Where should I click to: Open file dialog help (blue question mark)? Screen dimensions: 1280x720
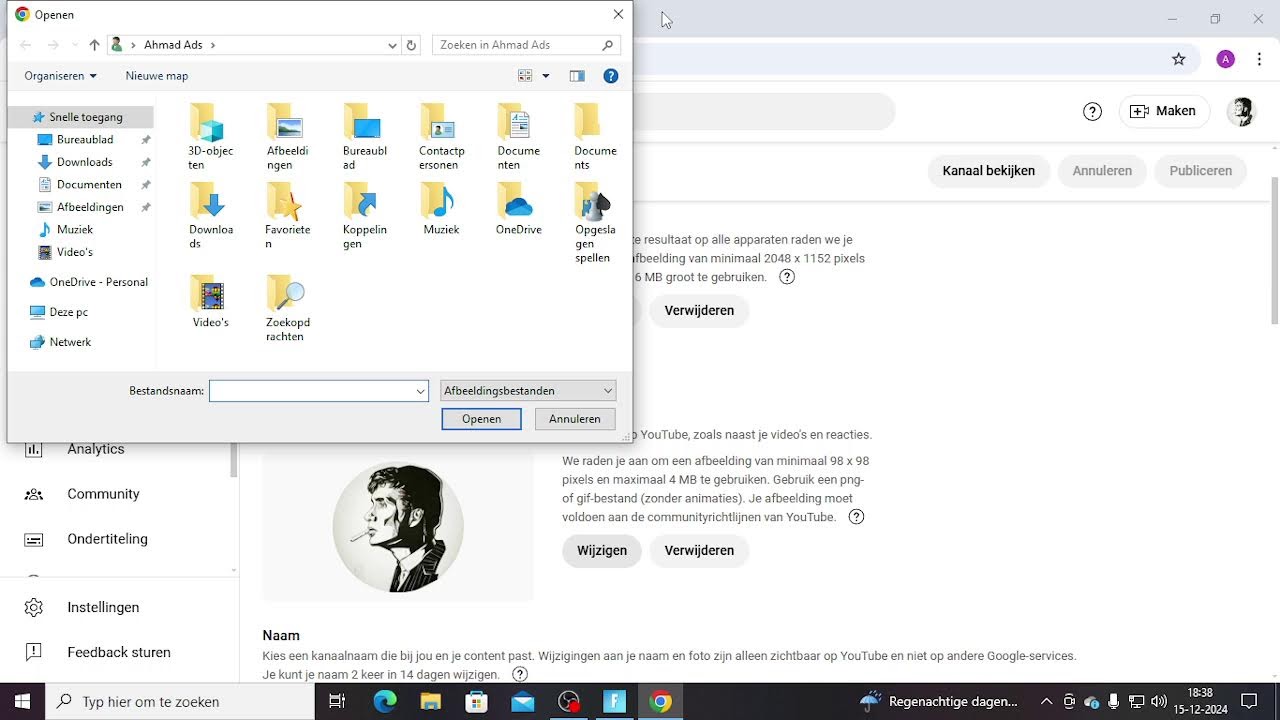(x=611, y=76)
